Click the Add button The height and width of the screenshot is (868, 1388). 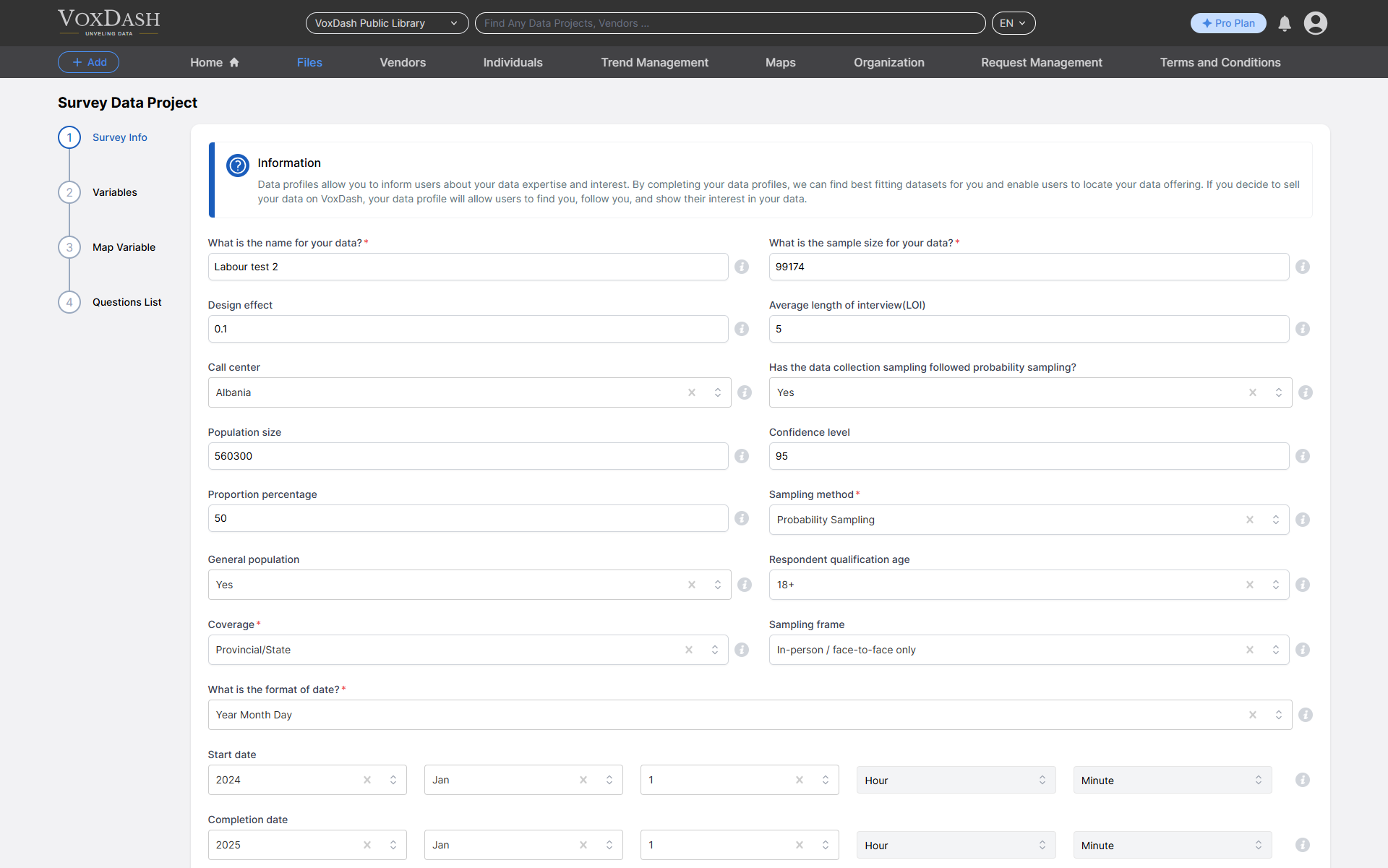coord(88,62)
